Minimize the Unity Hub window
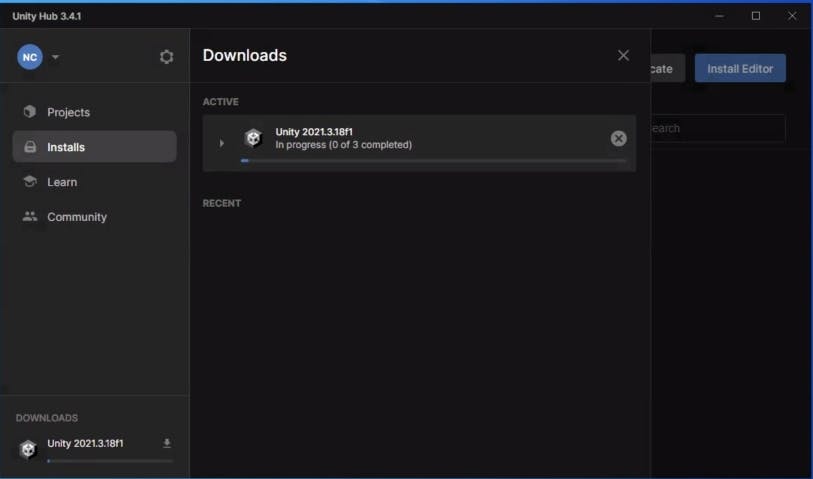The image size is (813, 479). pyautogui.click(x=719, y=16)
